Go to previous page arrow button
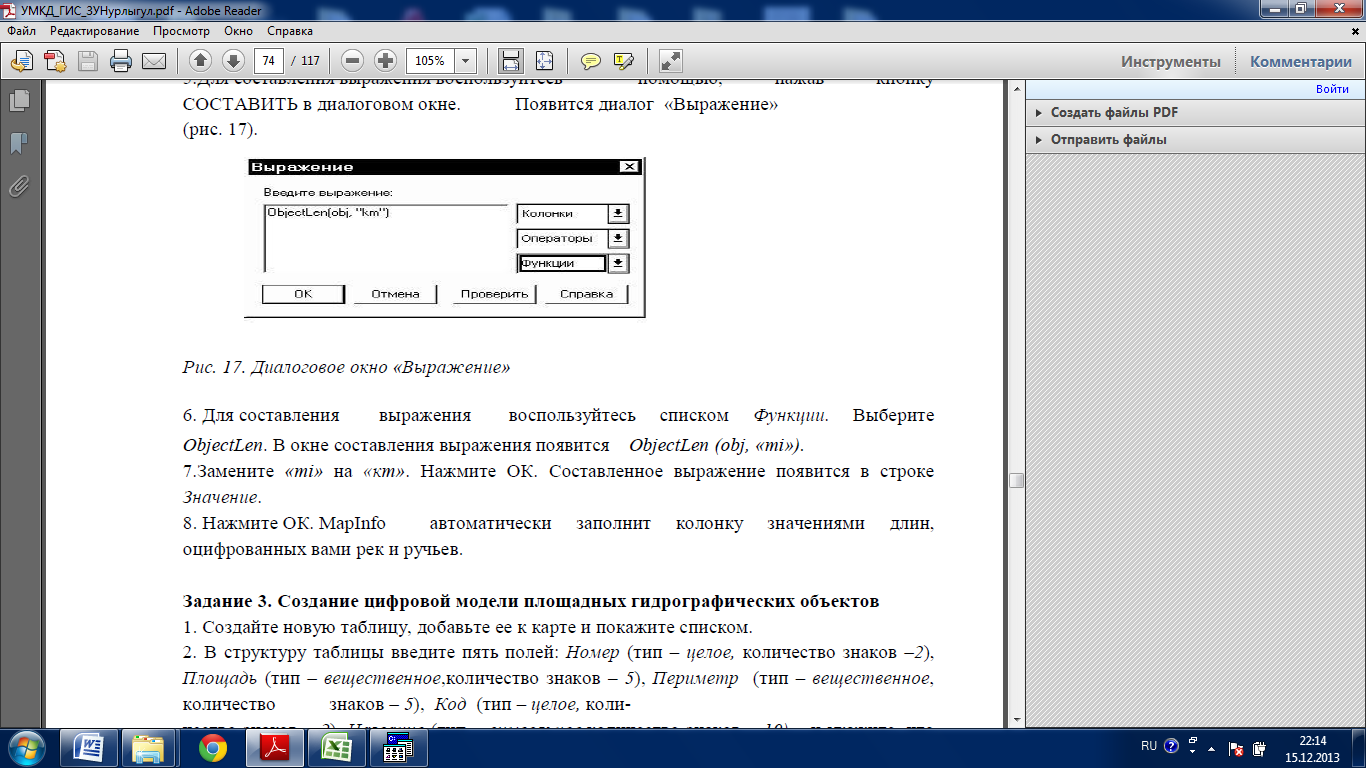The width and height of the screenshot is (1366, 768). (x=200, y=60)
